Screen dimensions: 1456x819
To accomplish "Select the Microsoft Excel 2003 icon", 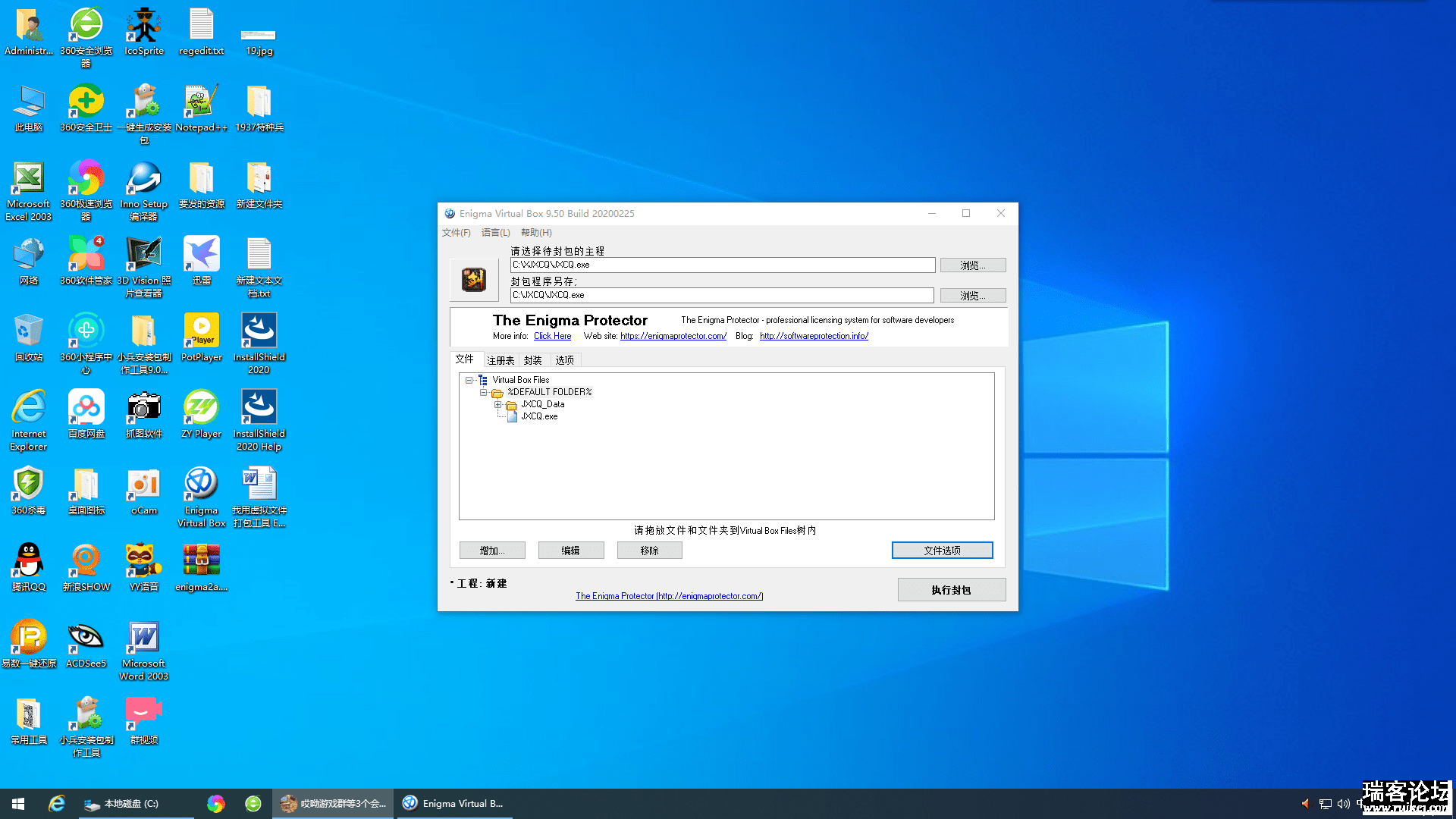I will coord(29,190).
